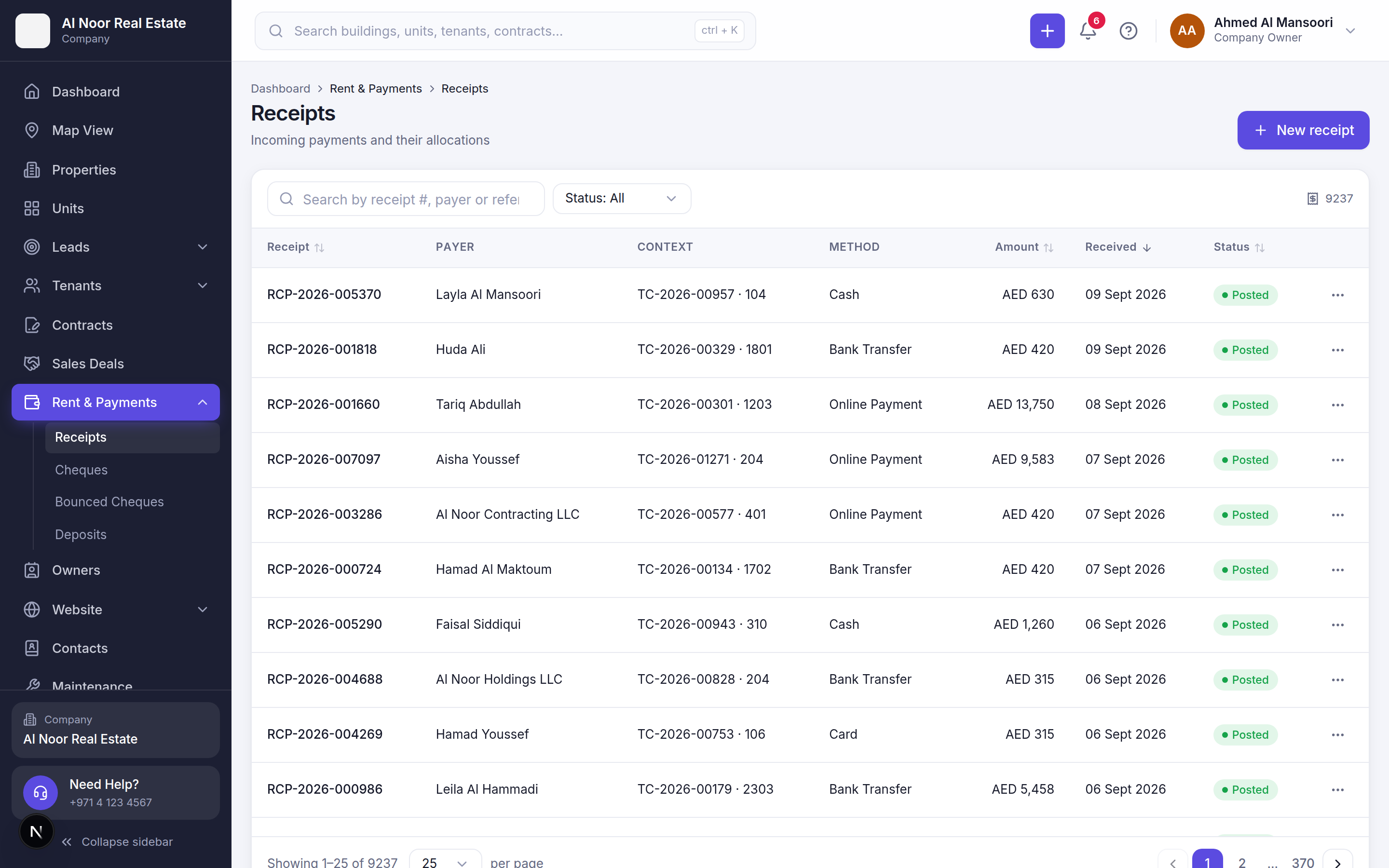Follow the Dashboard breadcrumb link

pyautogui.click(x=280, y=88)
